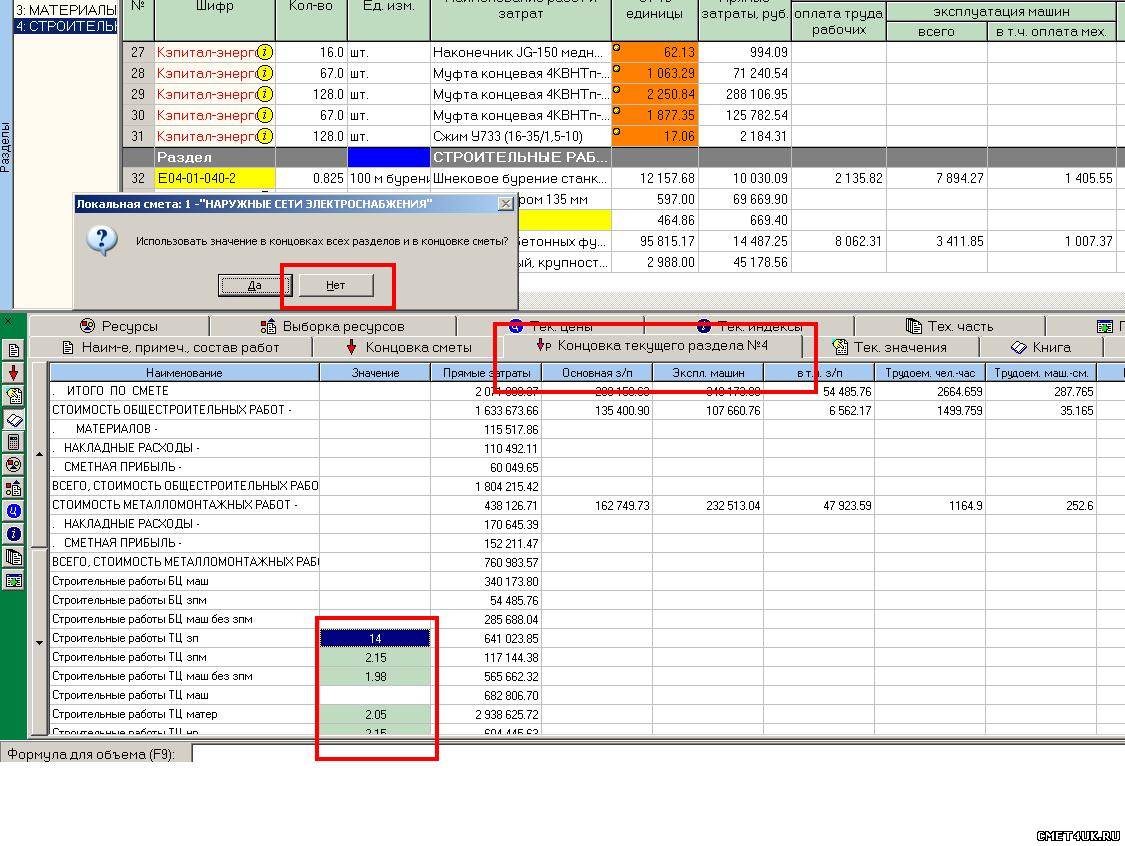Click the down arrow on the left panel splitter

pyautogui.click(x=39, y=642)
